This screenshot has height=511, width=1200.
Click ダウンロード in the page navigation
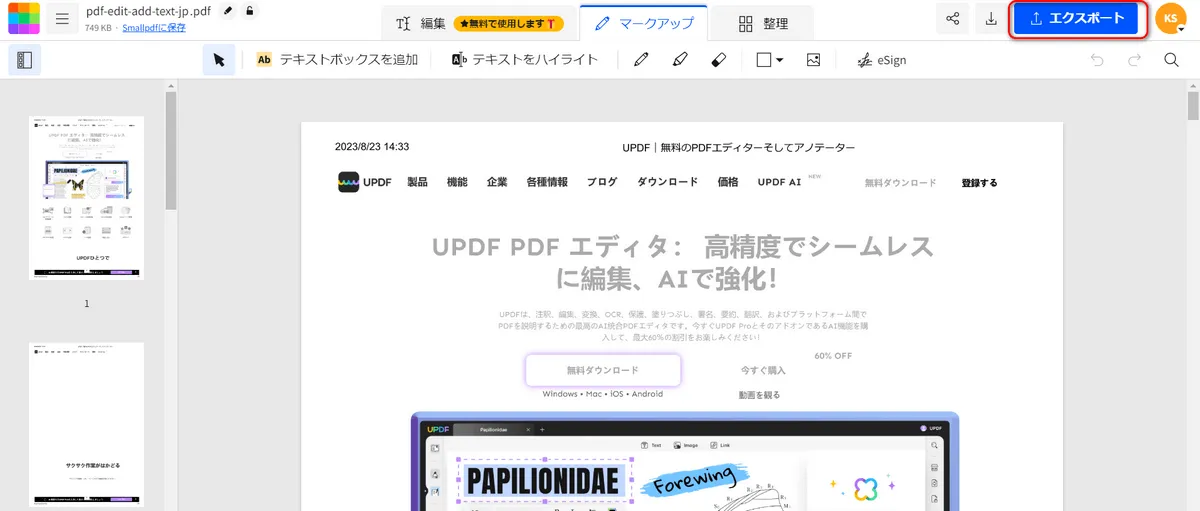click(668, 182)
